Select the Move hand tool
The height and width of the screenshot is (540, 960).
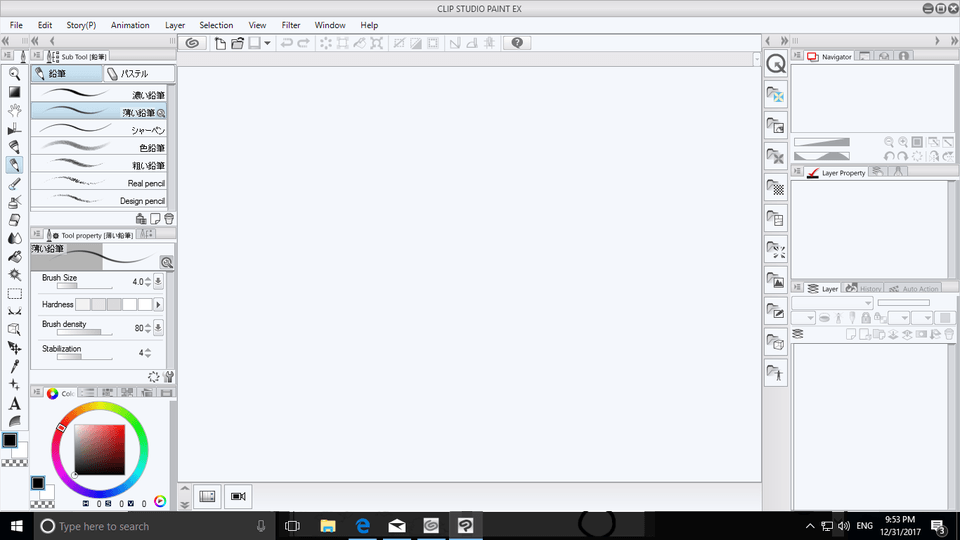point(15,111)
